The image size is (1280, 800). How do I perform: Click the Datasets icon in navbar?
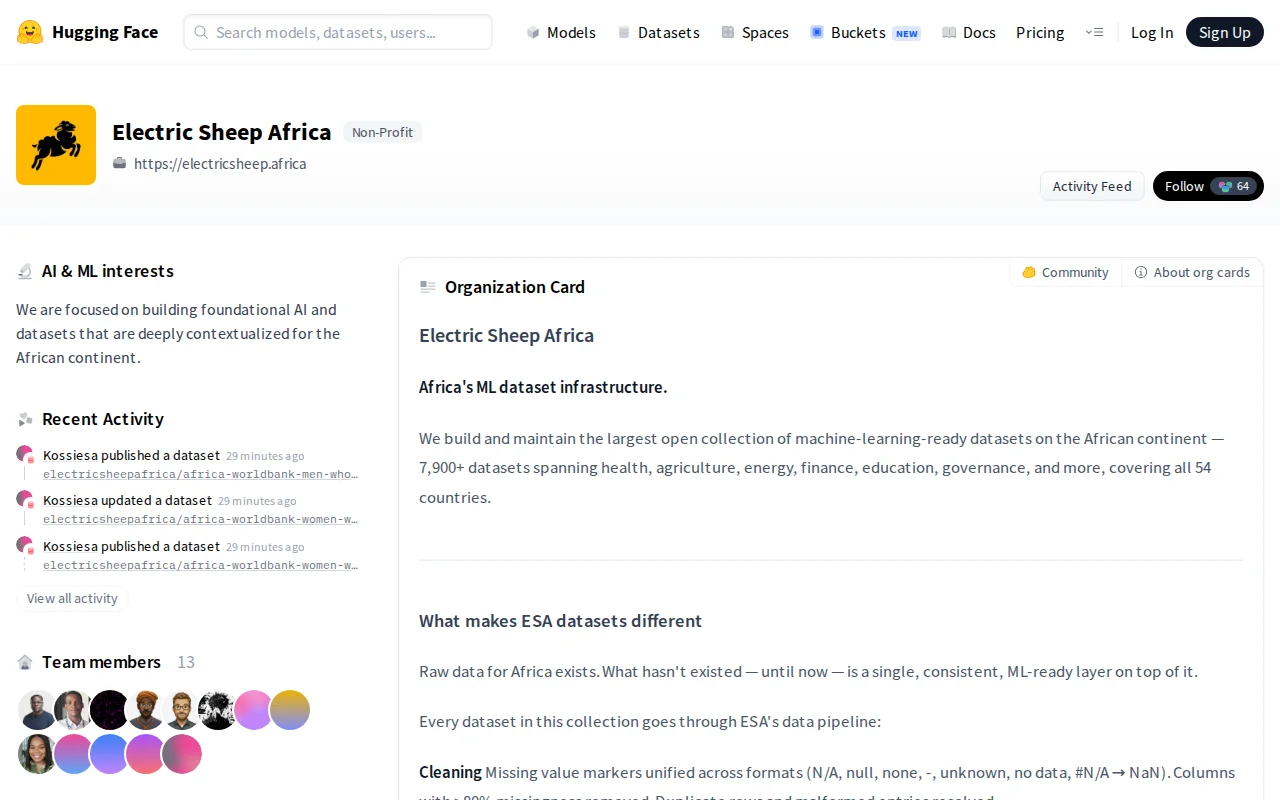click(624, 32)
